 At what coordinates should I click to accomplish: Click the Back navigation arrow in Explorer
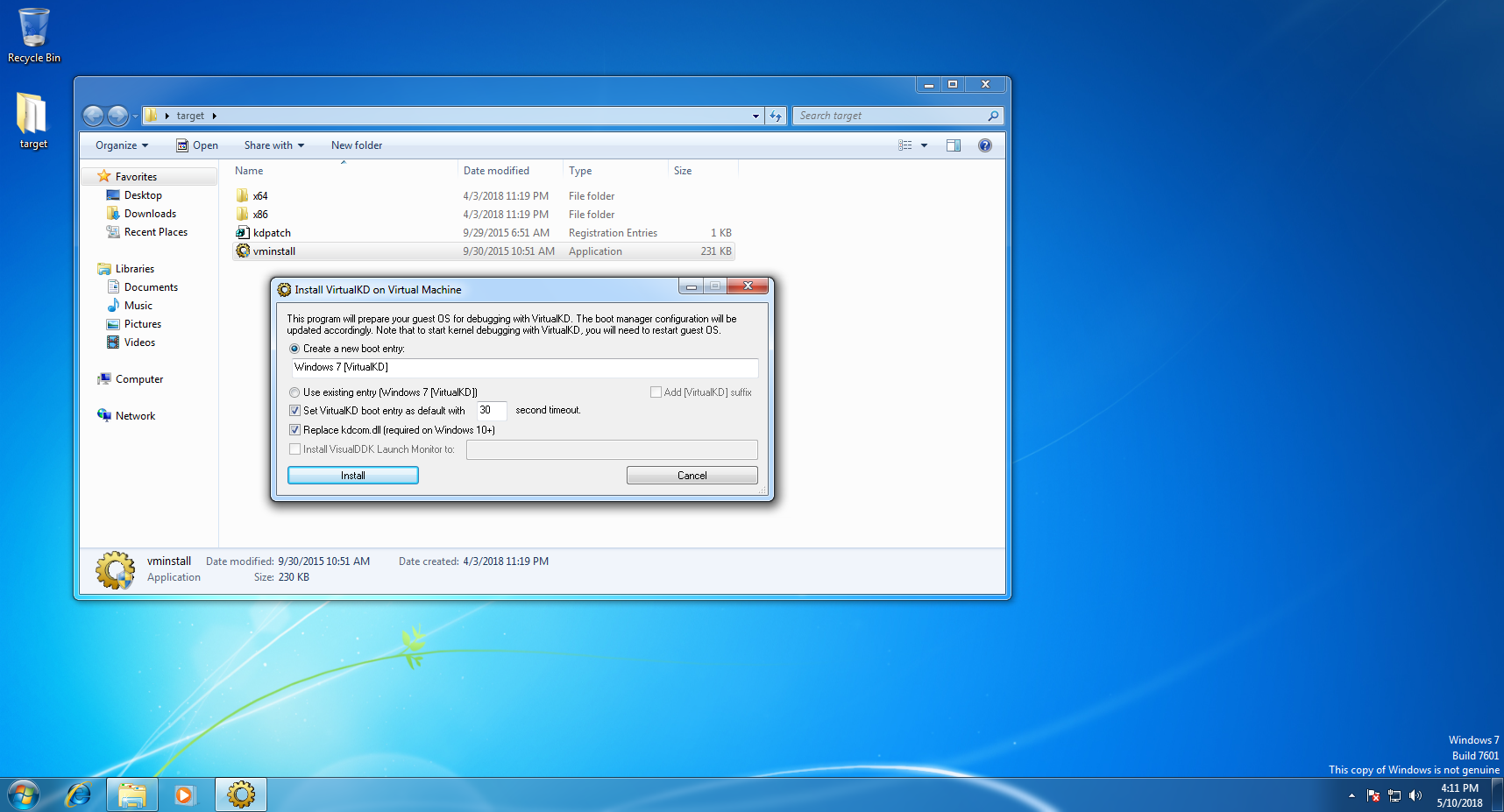94,116
